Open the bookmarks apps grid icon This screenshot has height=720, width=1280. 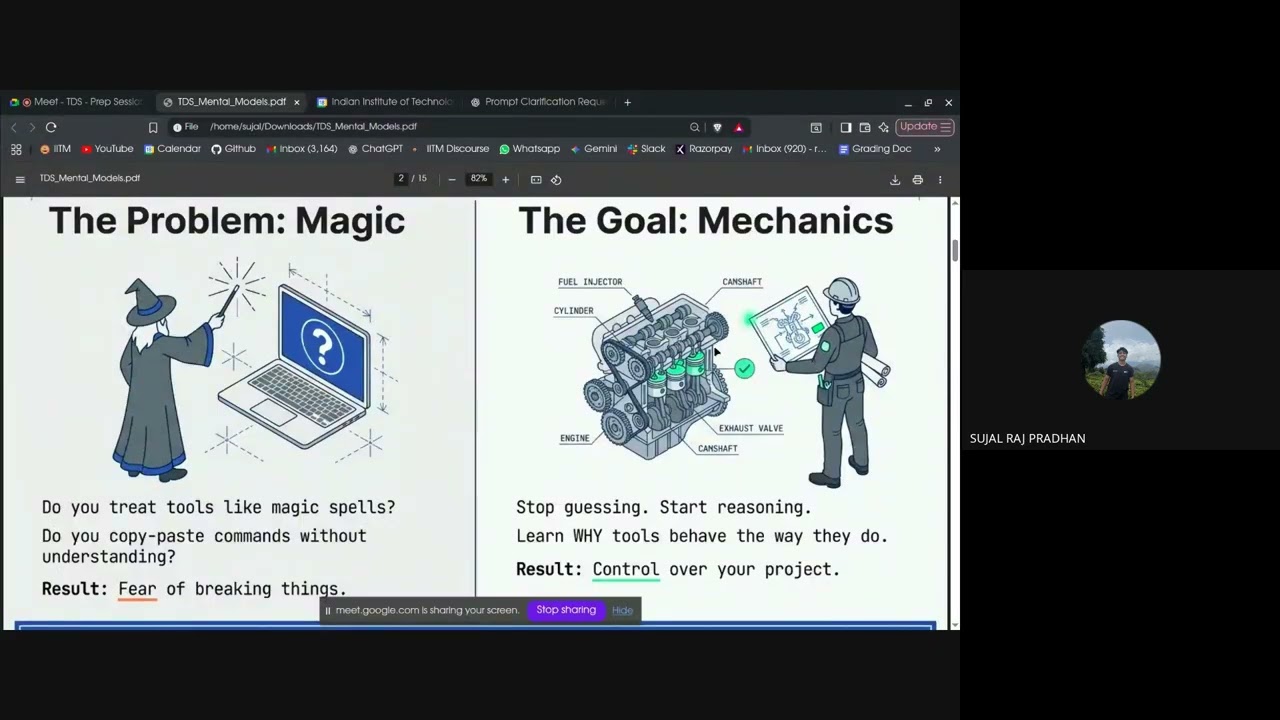16,149
